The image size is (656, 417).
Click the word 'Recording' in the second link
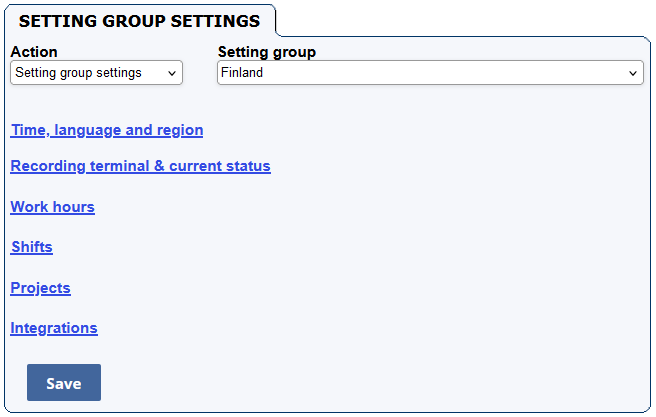[x=48, y=166]
